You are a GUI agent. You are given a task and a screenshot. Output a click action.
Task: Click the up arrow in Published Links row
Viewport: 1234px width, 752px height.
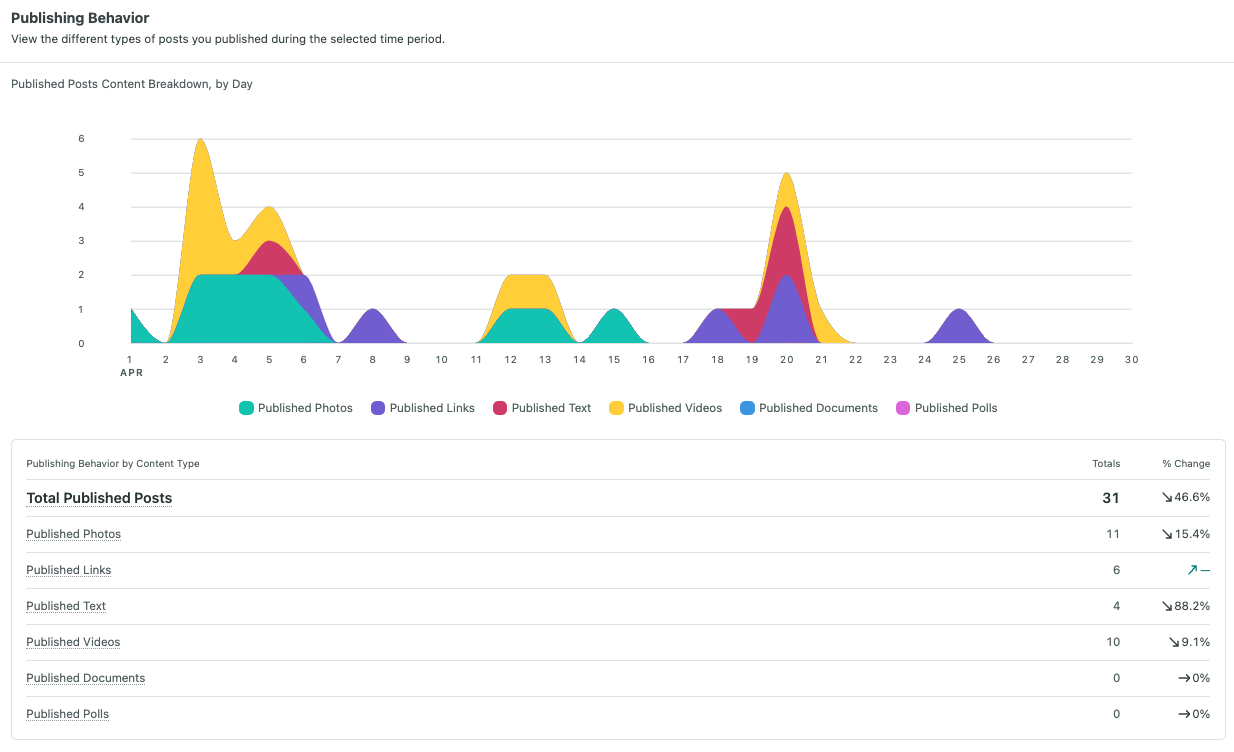1192,570
